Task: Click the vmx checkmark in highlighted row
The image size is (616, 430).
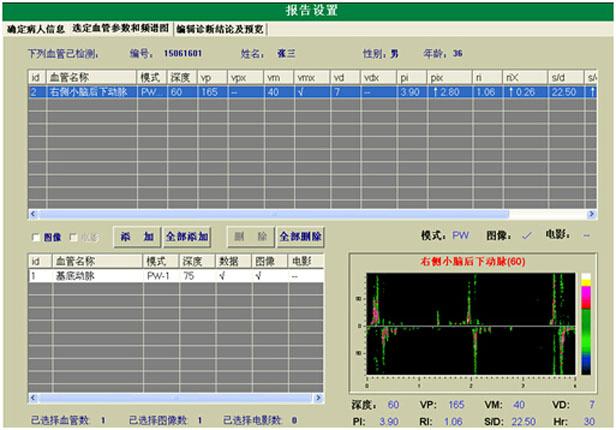Action: pos(302,91)
